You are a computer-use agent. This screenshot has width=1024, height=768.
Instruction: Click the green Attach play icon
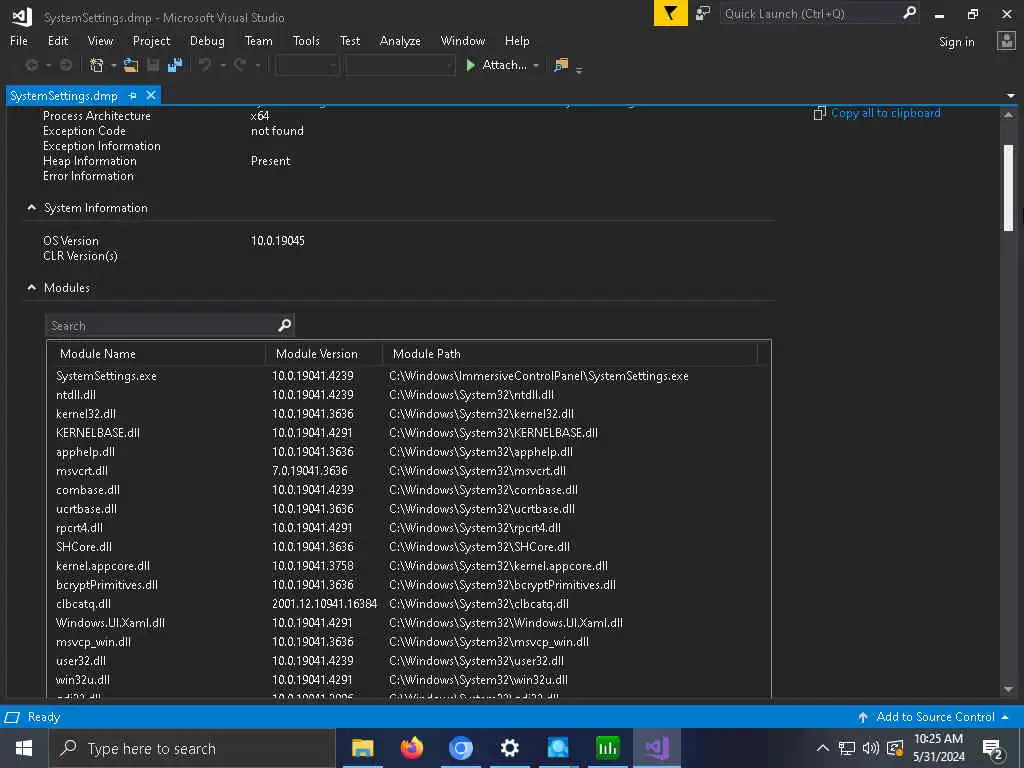point(470,65)
